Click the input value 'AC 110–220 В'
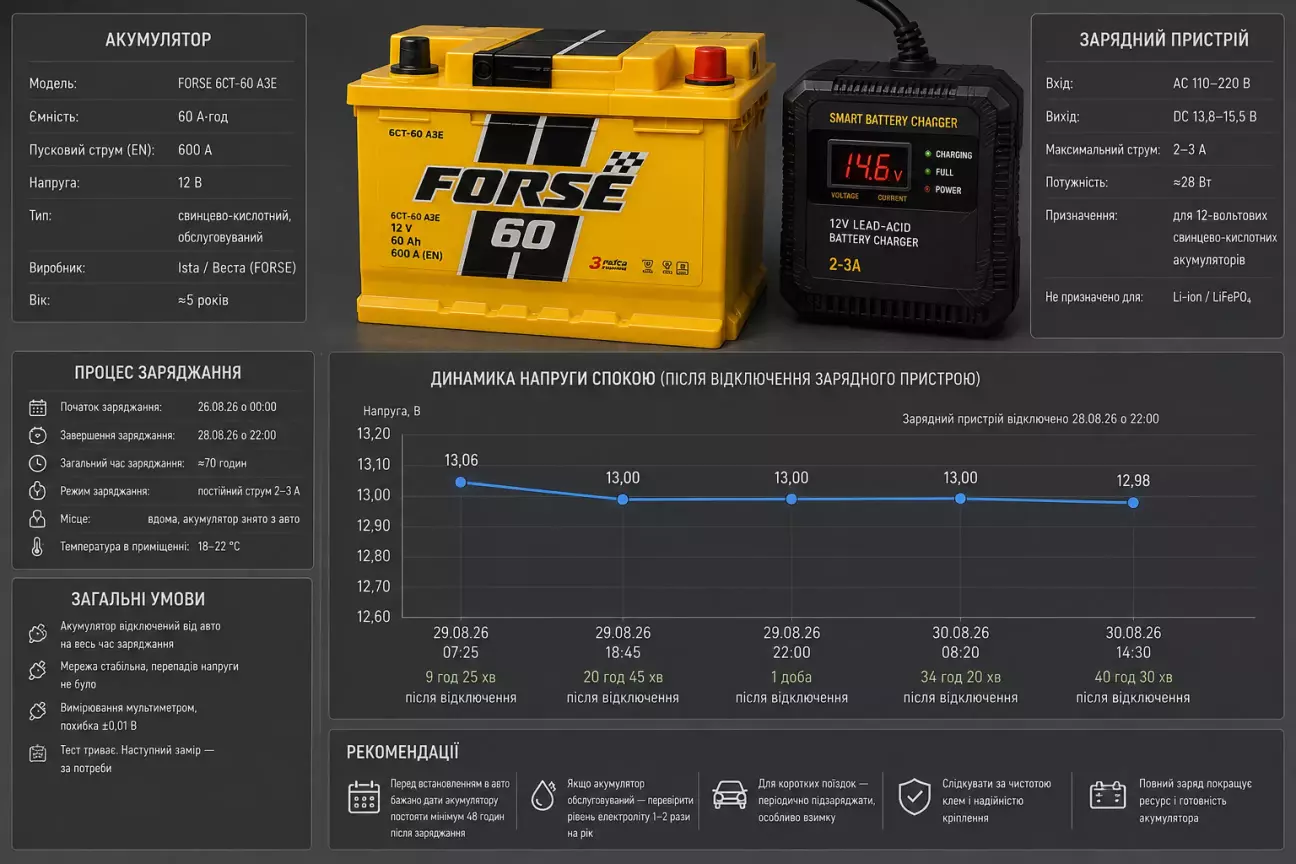This screenshot has height=864, width=1296. point(1212,84)
